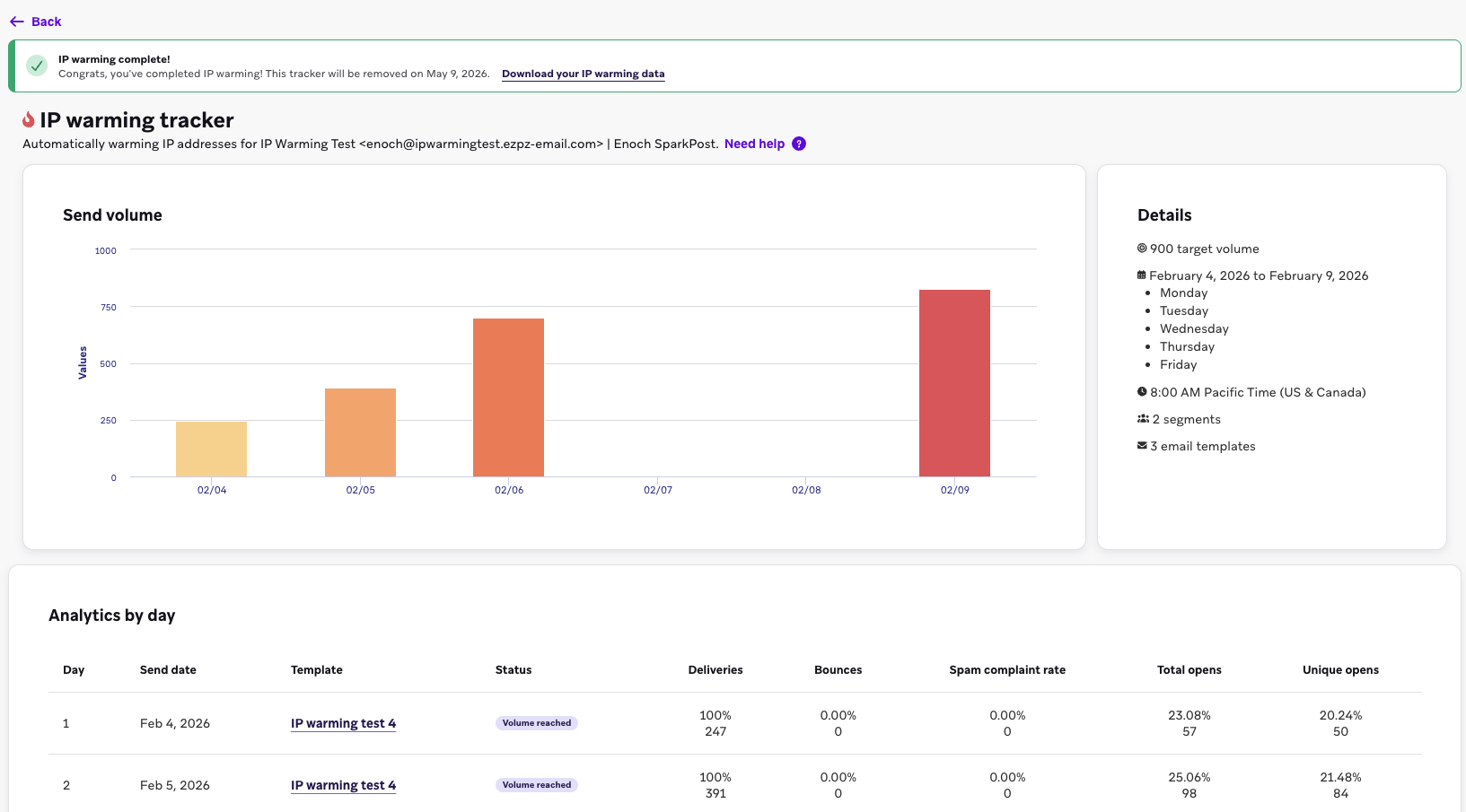Click the target icon next to 900 target volume
The width and height of the screenshot is (1466, 812).
point(1142,249)
